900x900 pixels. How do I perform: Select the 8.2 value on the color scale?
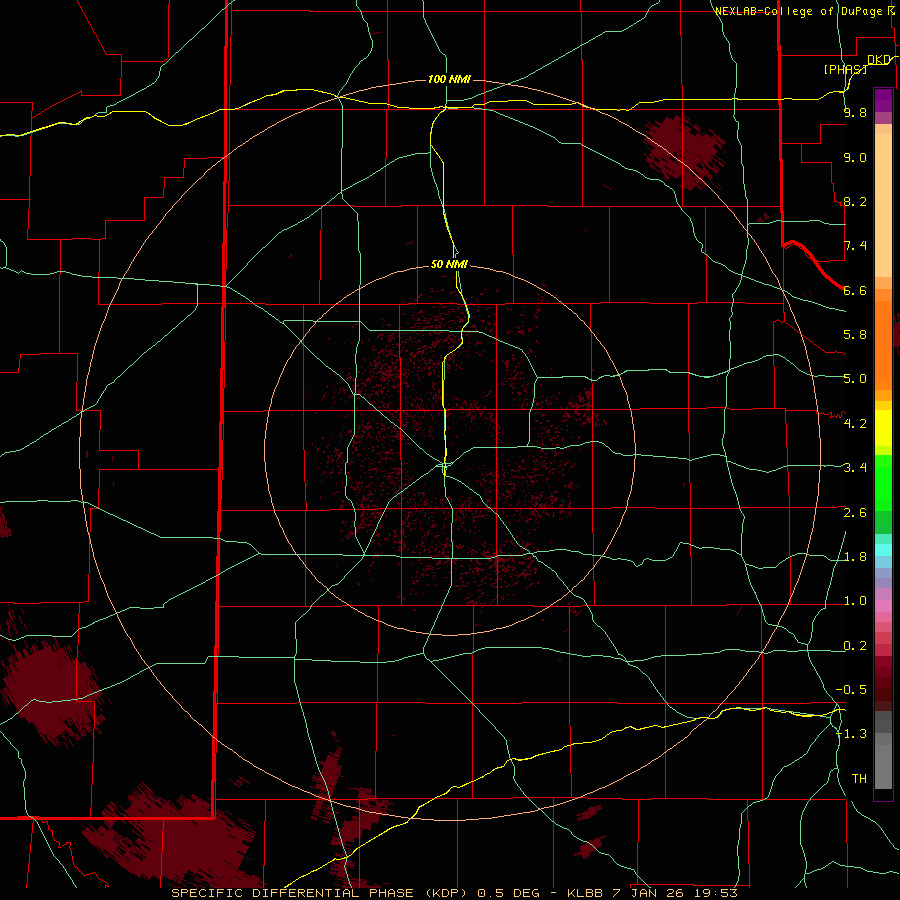click(x=855, y=202)
